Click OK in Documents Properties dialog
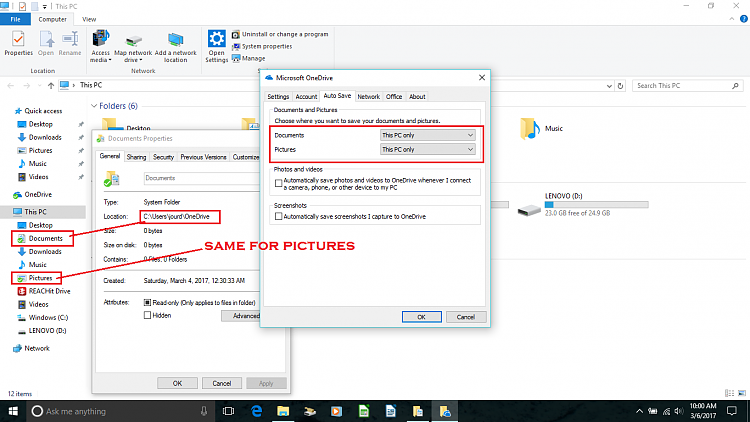Image resolution: width=750 pixels, height=422 pixels. (177, 383)
